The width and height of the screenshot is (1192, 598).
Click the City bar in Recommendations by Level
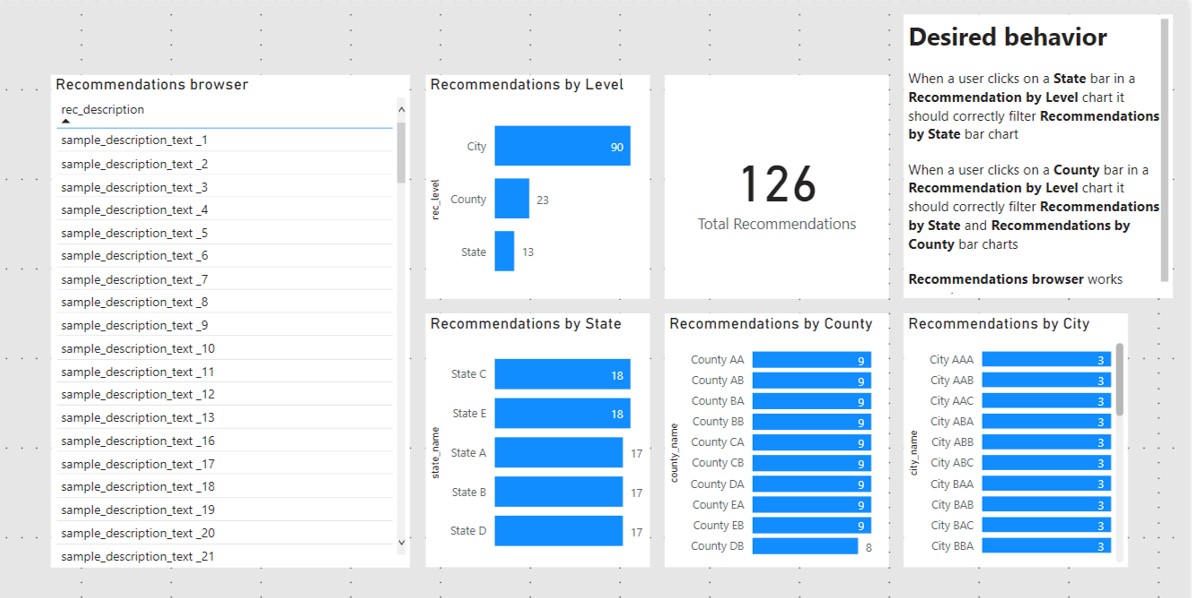(563, 146)
